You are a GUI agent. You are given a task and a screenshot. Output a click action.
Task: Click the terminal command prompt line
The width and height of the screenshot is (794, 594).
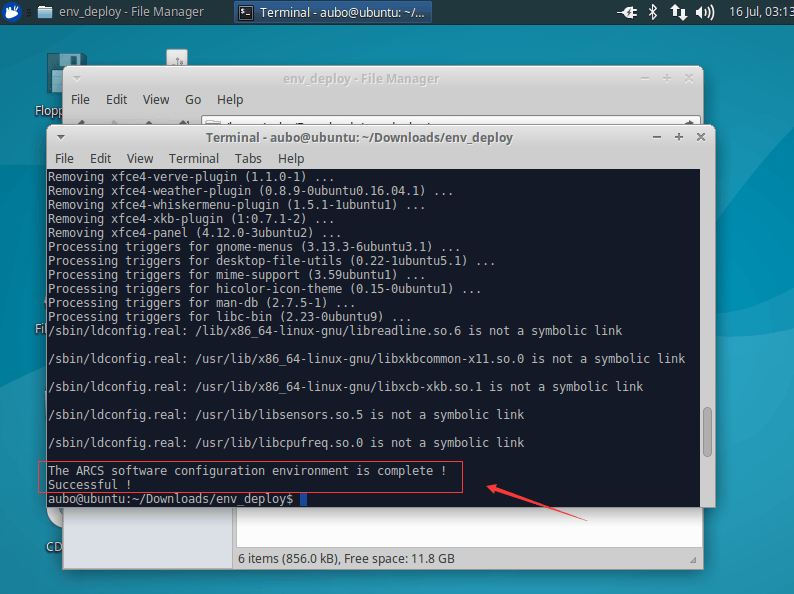[x=177, y=499]
